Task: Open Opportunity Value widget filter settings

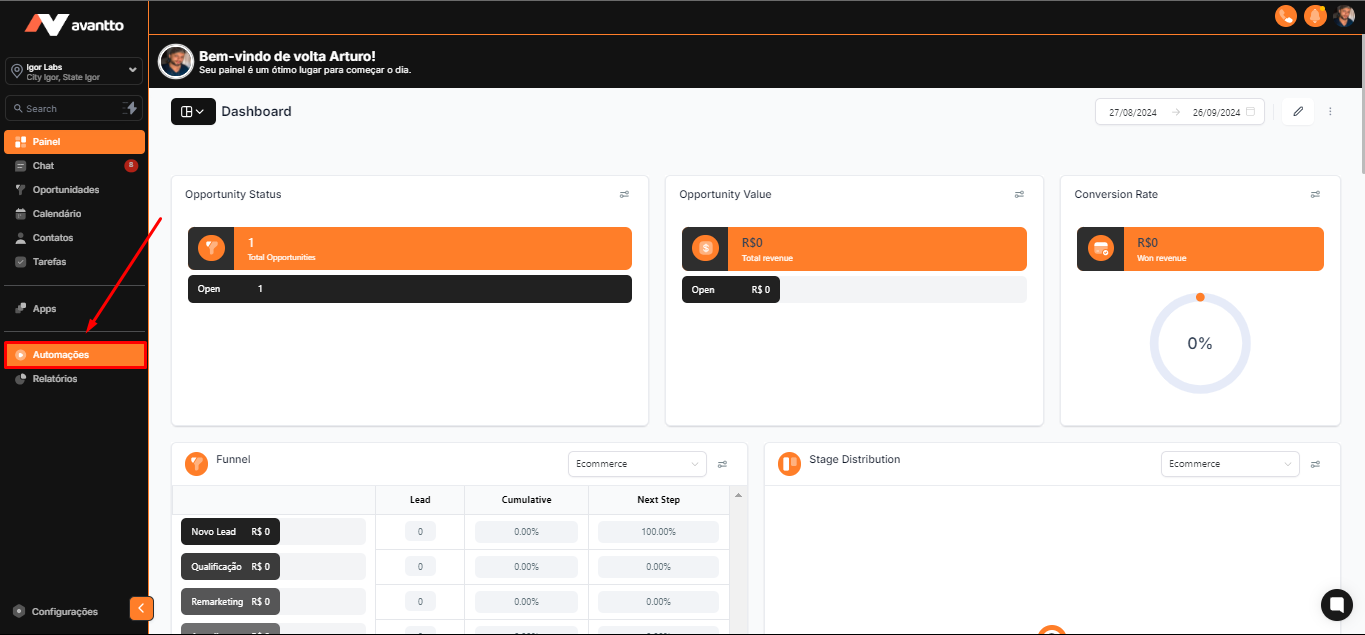Action: (x=1019, y=195)
